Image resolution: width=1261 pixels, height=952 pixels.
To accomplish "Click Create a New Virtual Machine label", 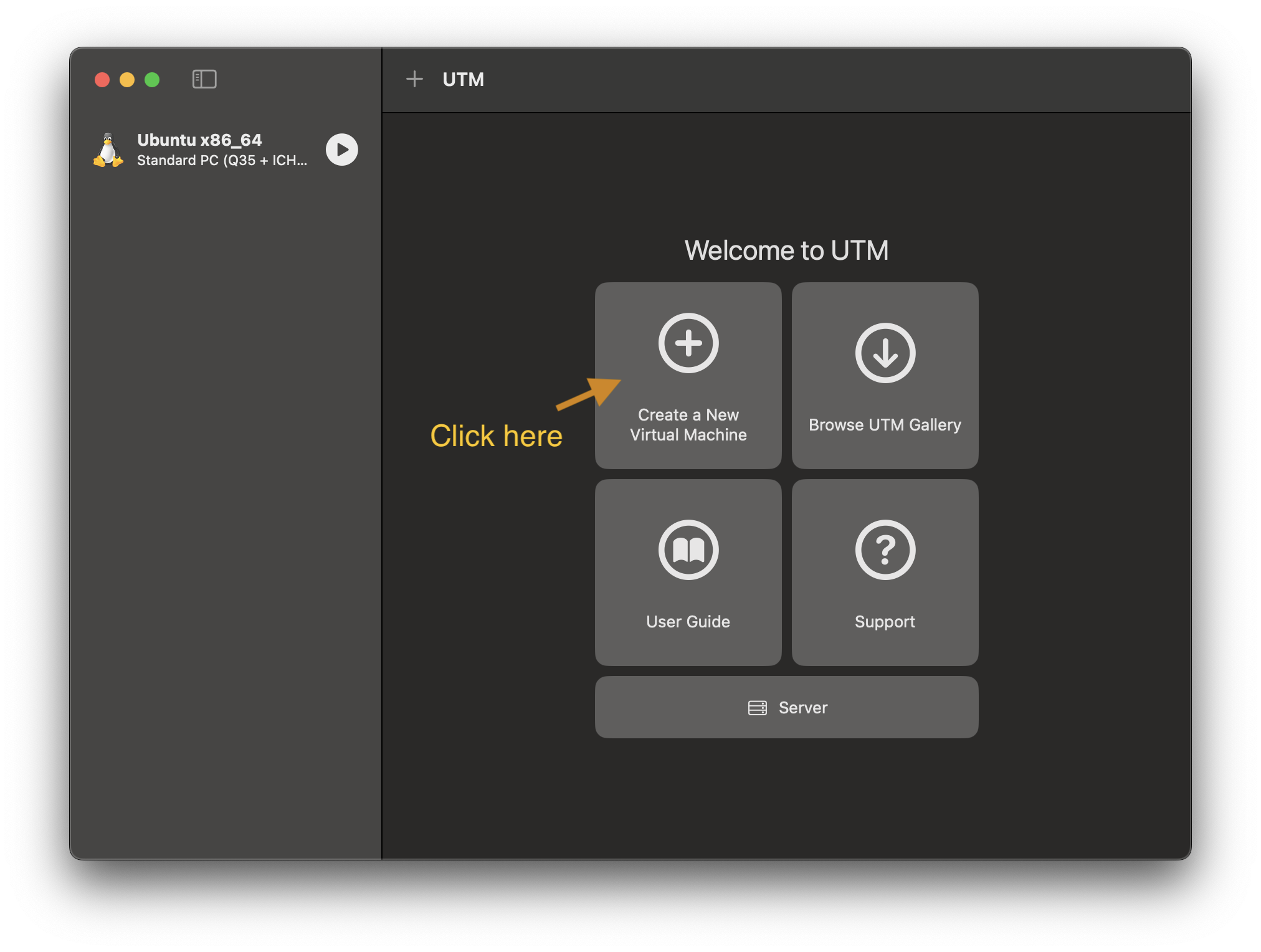I will tap(688, 425).
